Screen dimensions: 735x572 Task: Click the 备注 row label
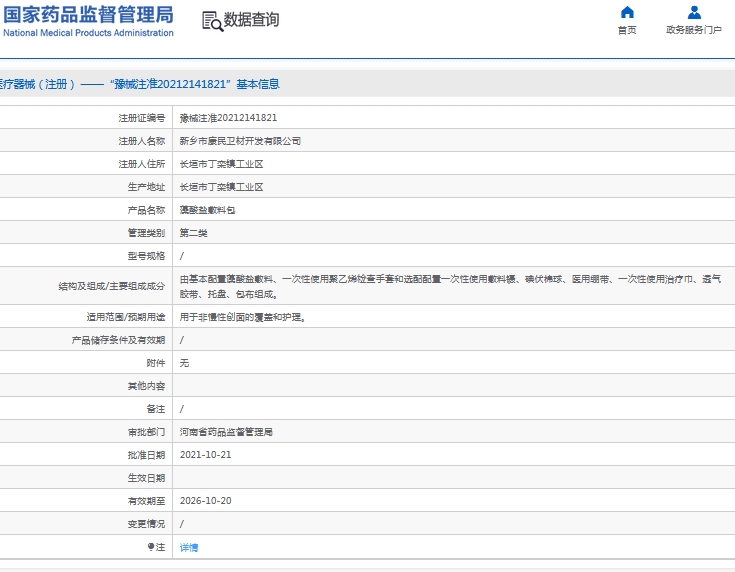[156, 409]
